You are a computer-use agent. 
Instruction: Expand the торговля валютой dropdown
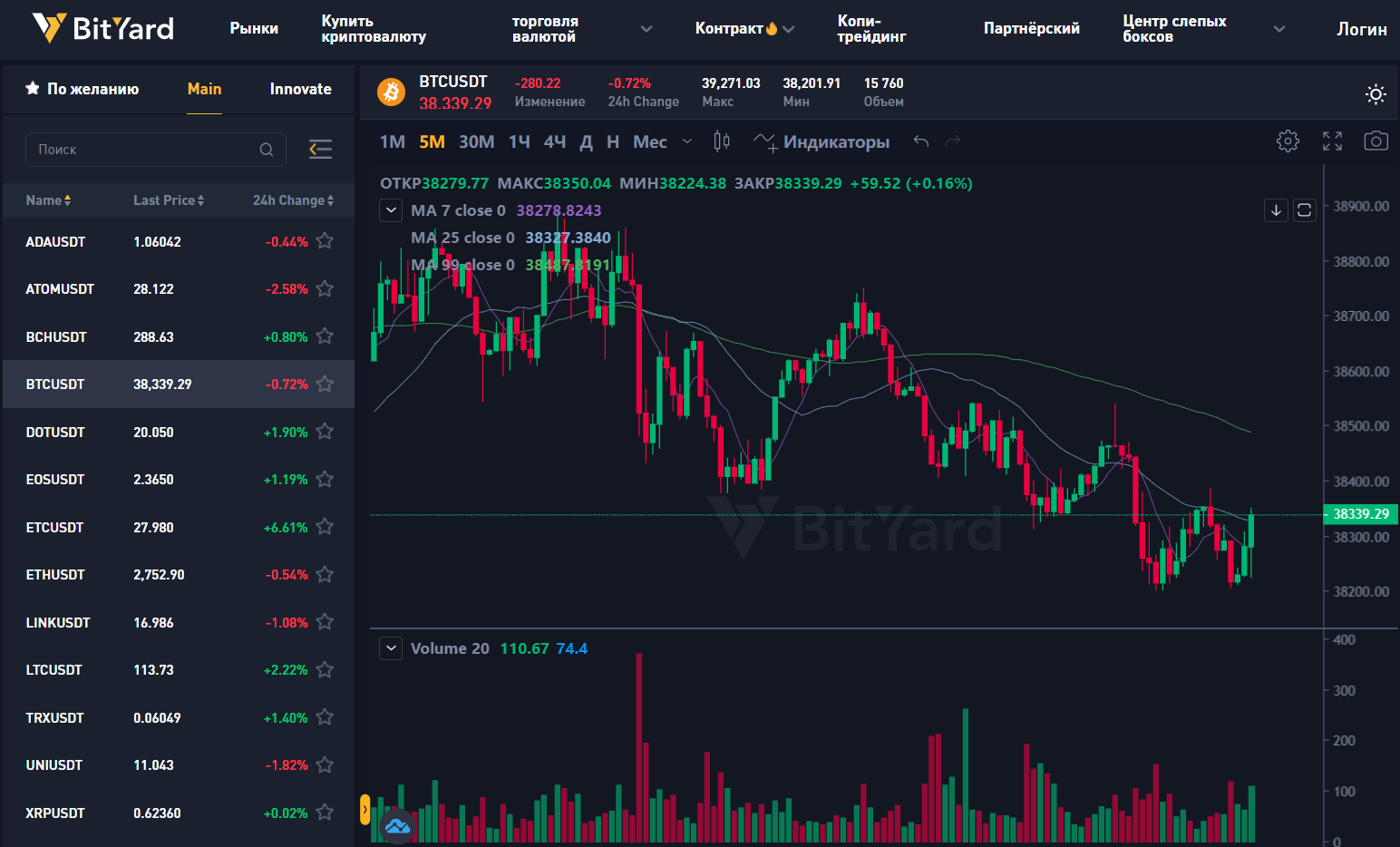point(647,29)
